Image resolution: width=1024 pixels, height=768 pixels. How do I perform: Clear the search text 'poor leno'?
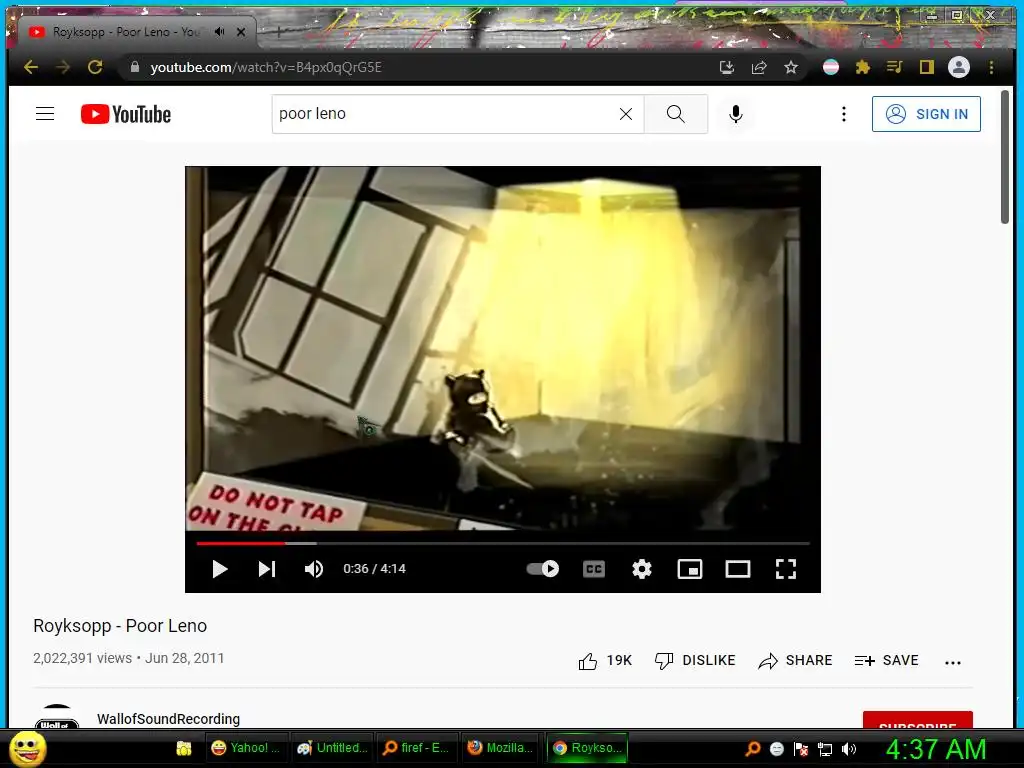pyautogui.click(x=626, y=114)
